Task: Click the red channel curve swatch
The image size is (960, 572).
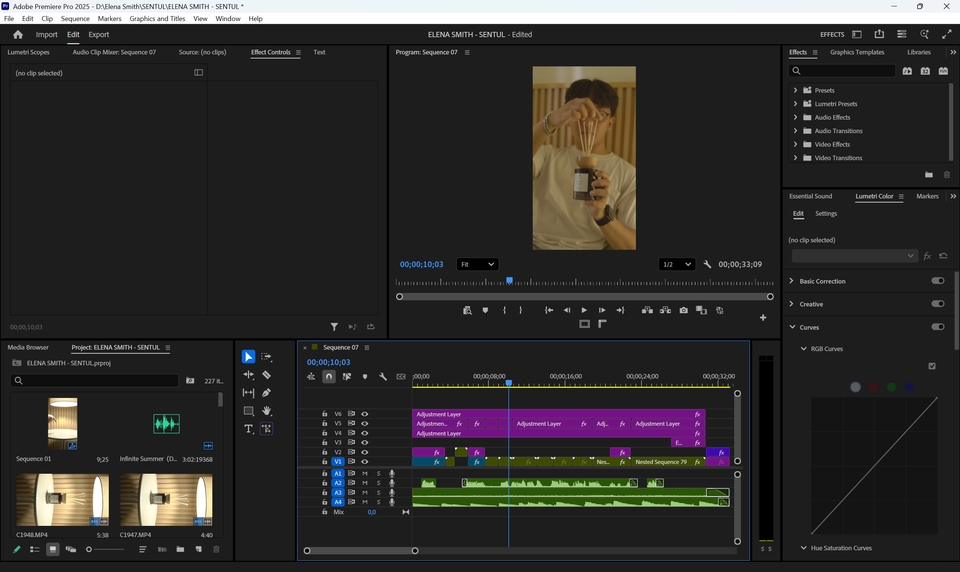Action: pos(873,387)
